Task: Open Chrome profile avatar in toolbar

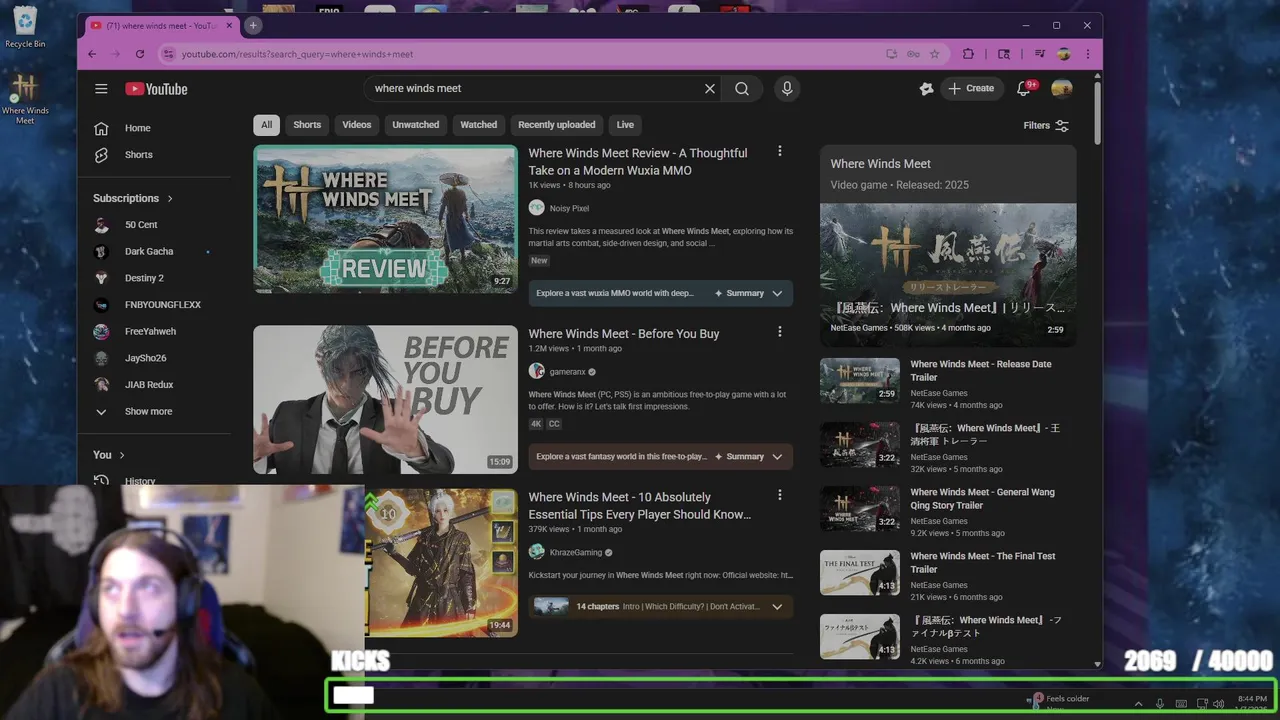Action: coord(1064,54)
